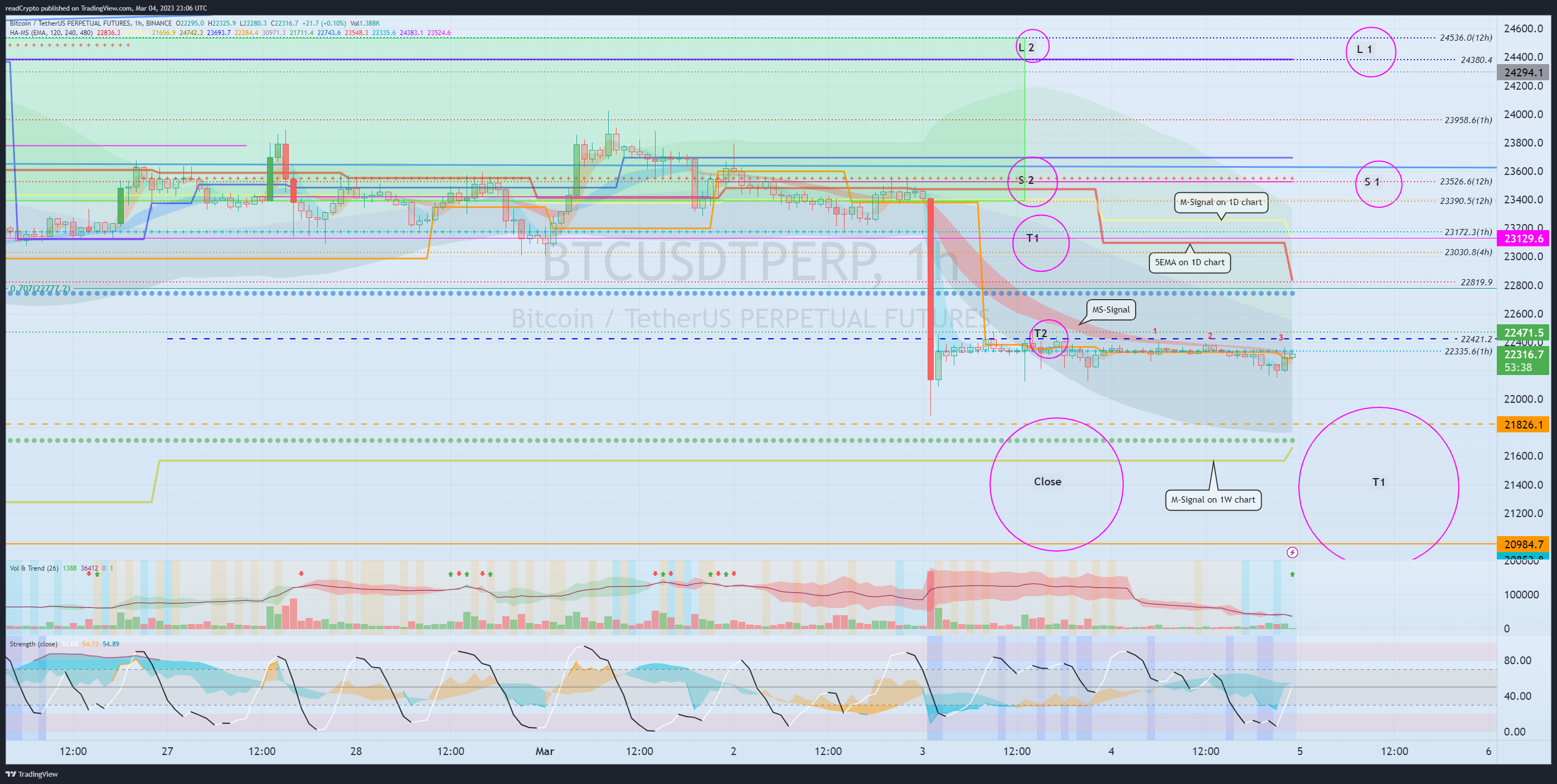The width and height of the screenshot is (1557, 784).
Task: Click the gray 24294.1 price tag
Action: (x=1523, y=72)
